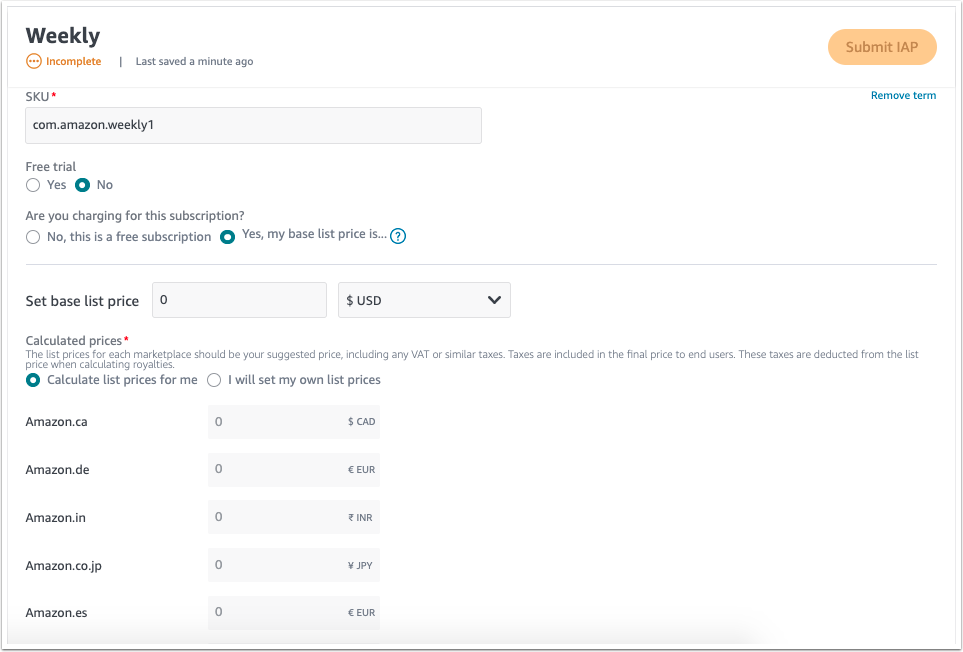
Task: Click the Amazon.ca CAD price field
Action: pyautogui.click(x=294, y=422)
